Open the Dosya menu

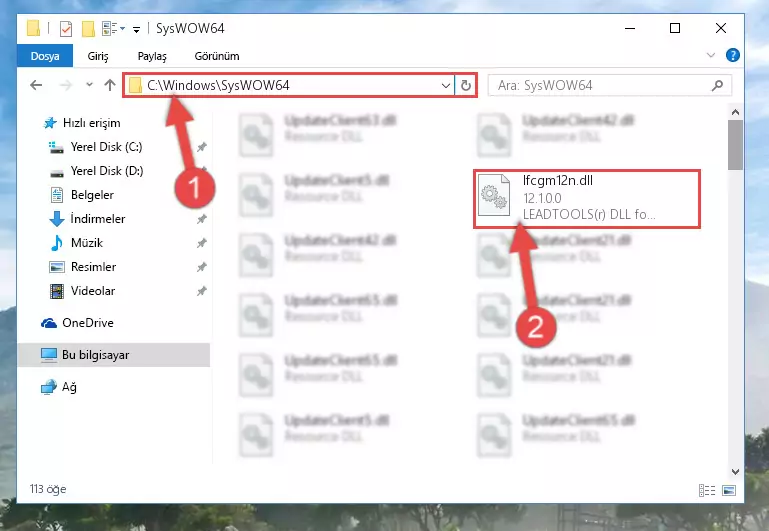coord(45,56)
